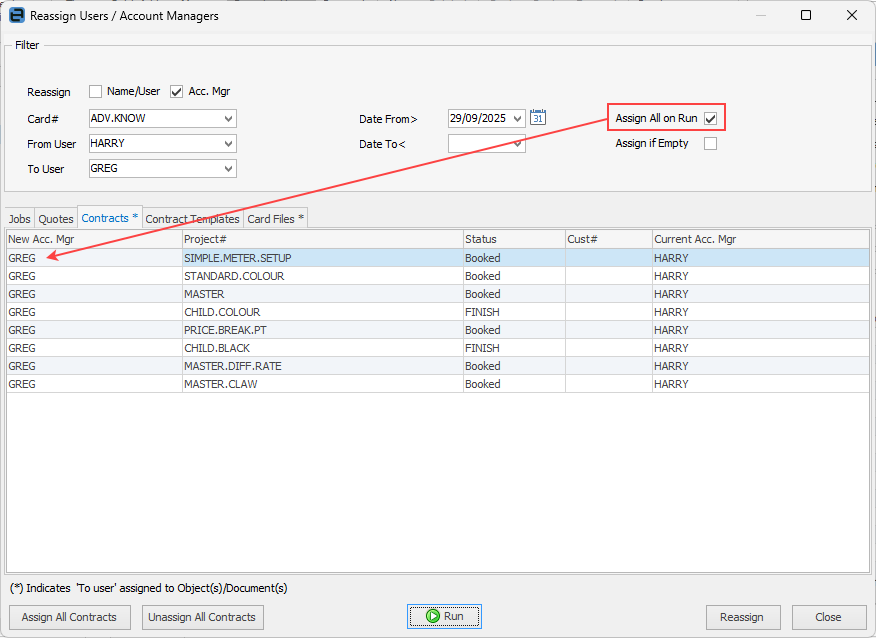
Task: Open the calendar picker beside Date From
Action: click(x=537, y=118)
